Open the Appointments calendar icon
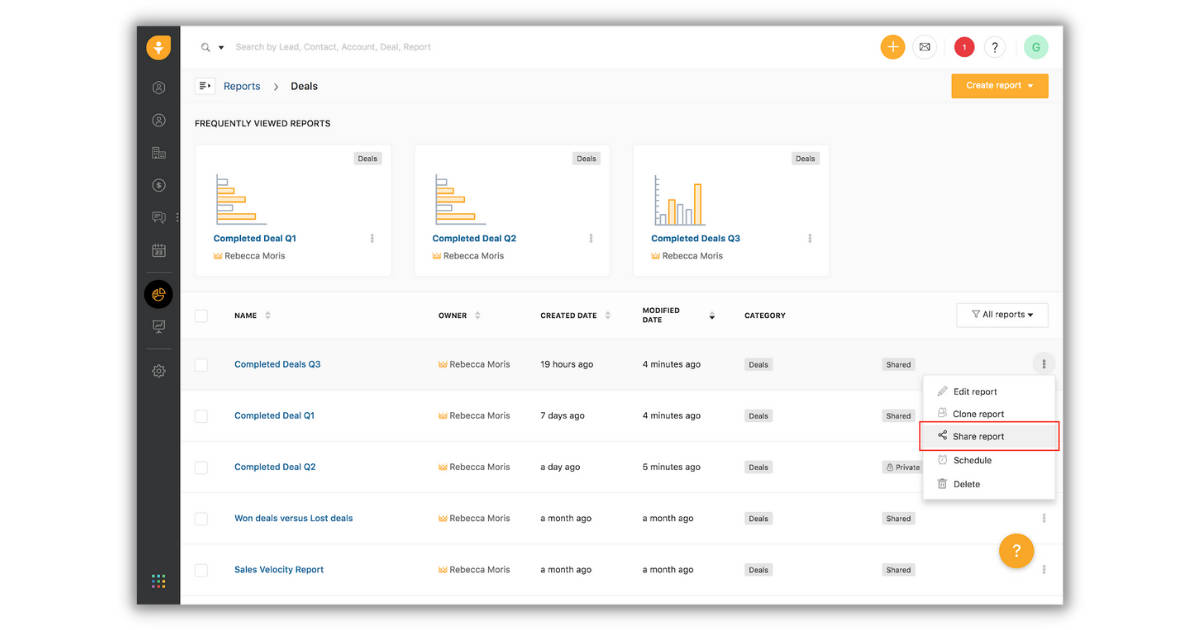 pos(158,250)
